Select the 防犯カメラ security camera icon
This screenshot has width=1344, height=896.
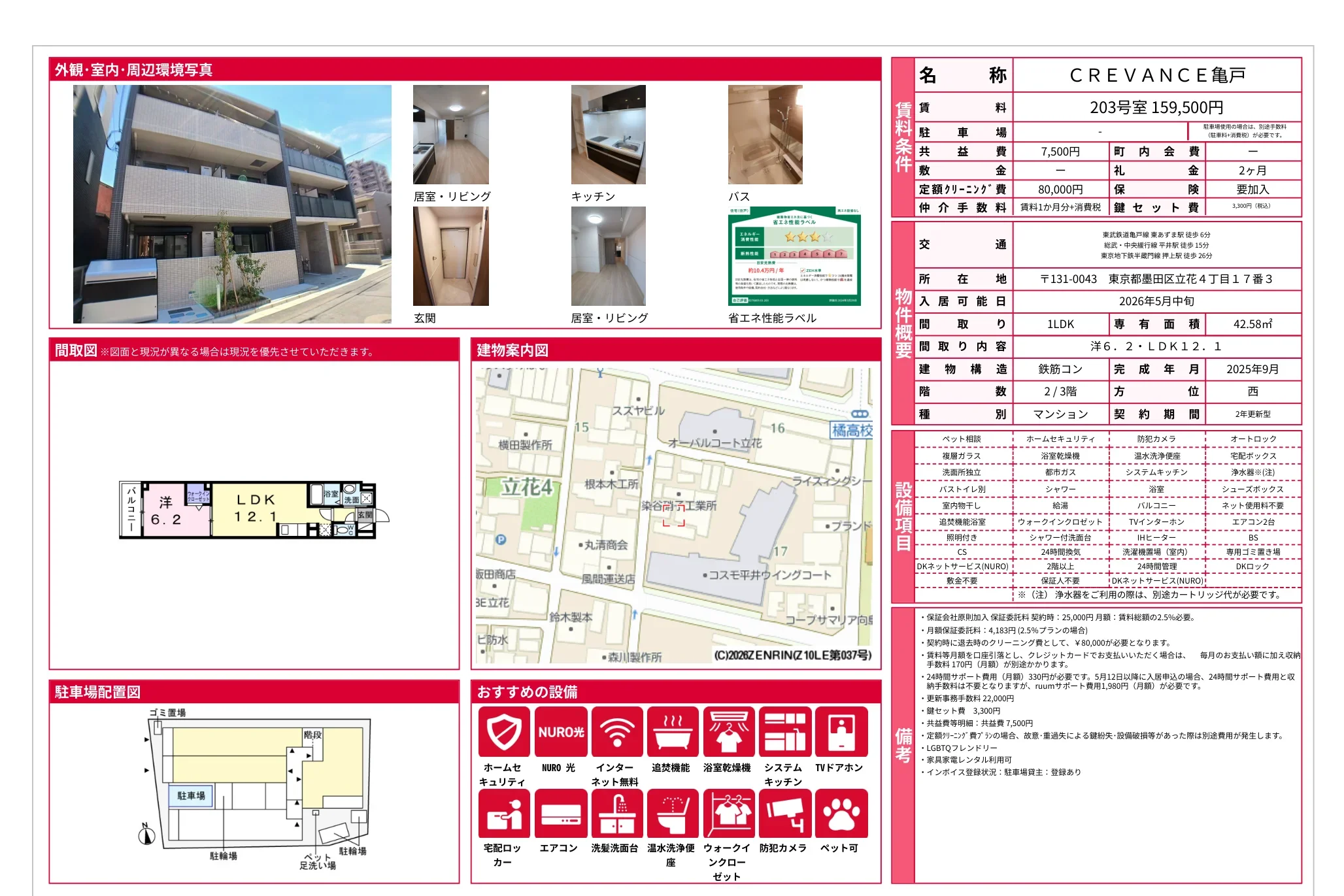coord(784,812)
